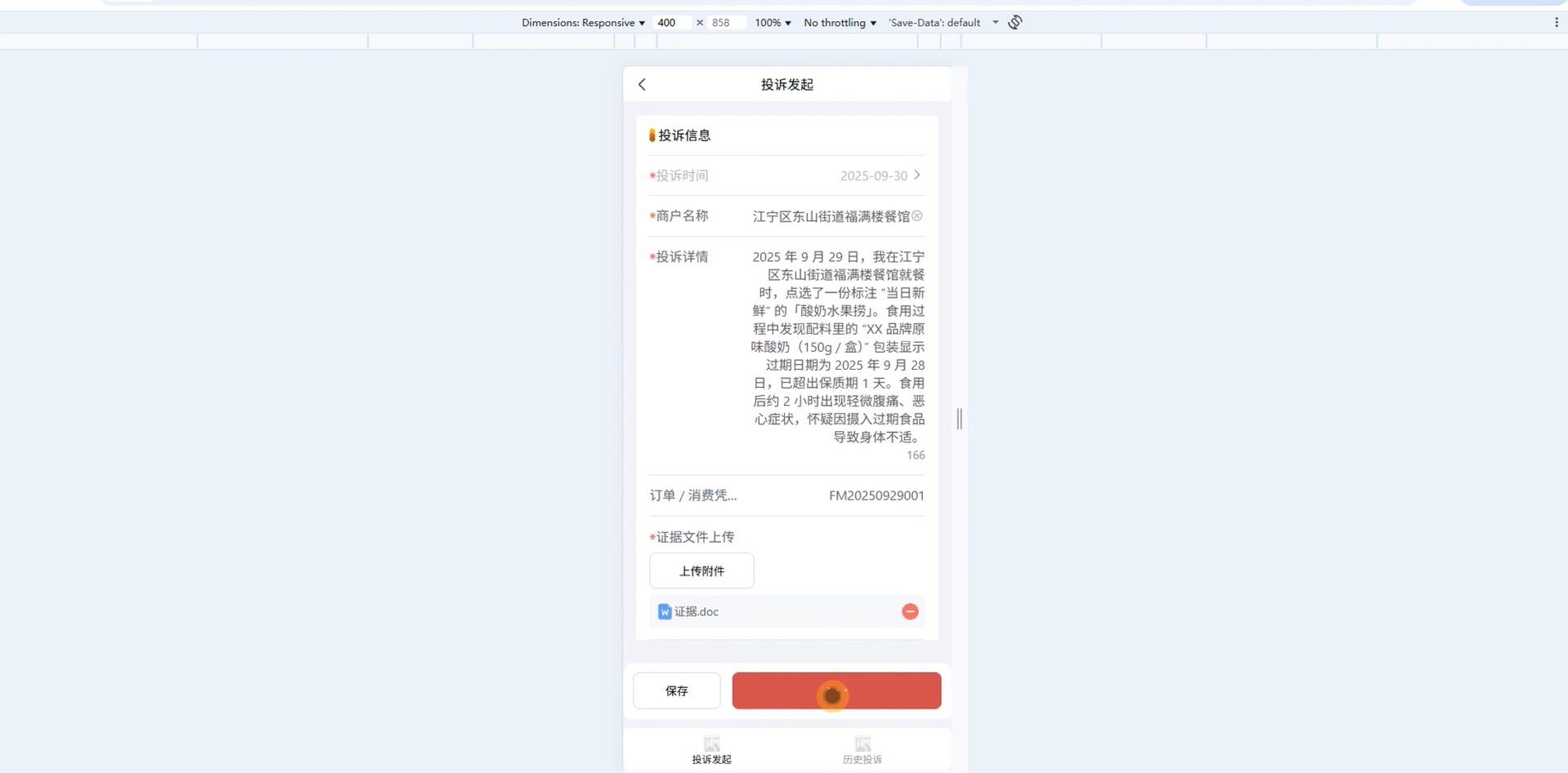Clear the 商户名称 field with the X icon

917,215
